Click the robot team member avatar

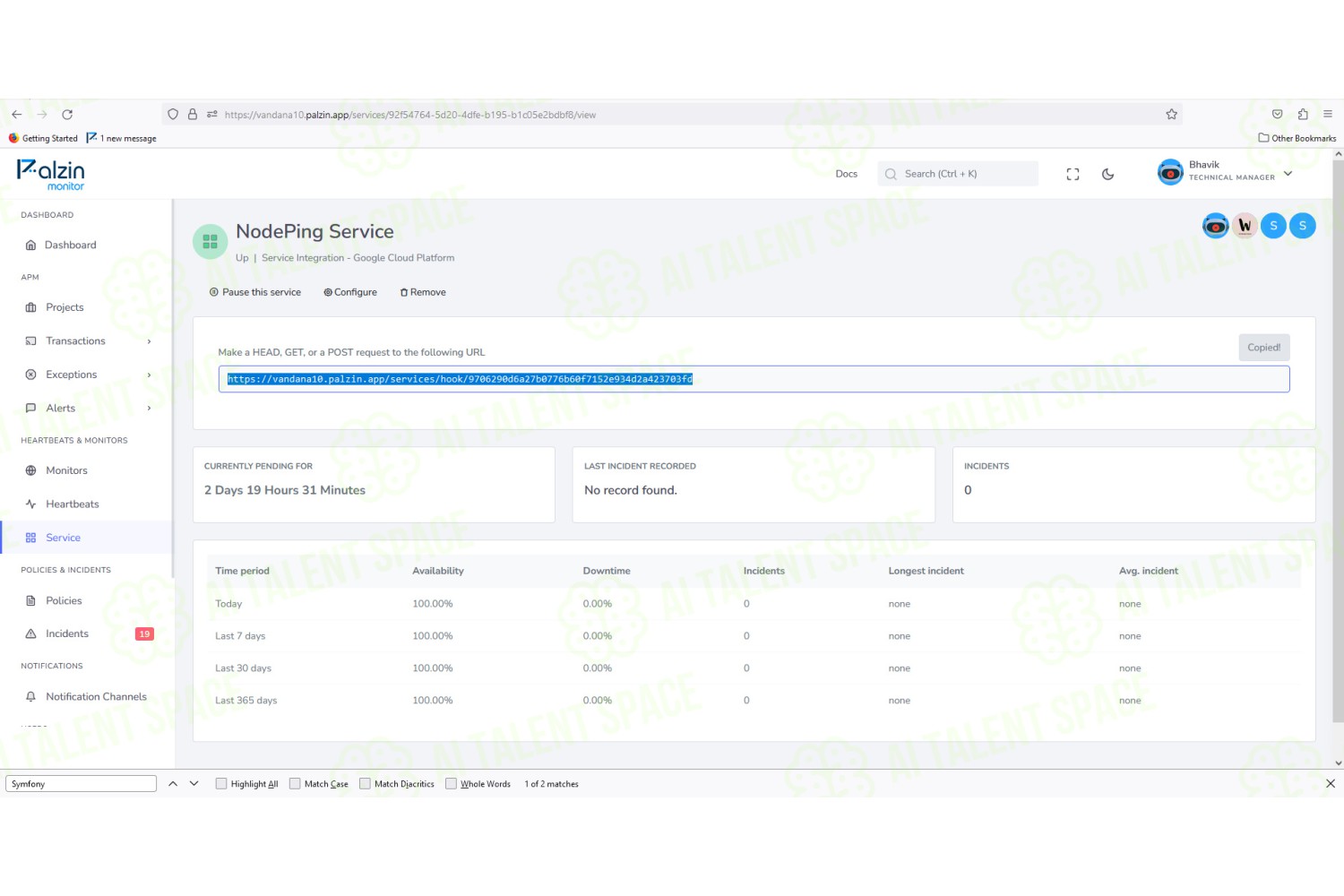(x=1215, y=226)
